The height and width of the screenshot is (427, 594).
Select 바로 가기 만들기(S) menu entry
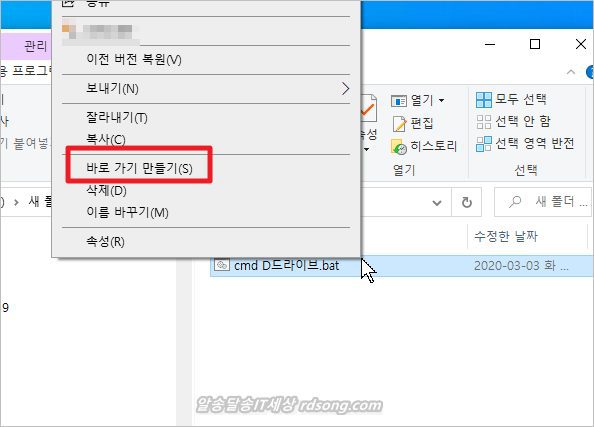pos(139,168)
